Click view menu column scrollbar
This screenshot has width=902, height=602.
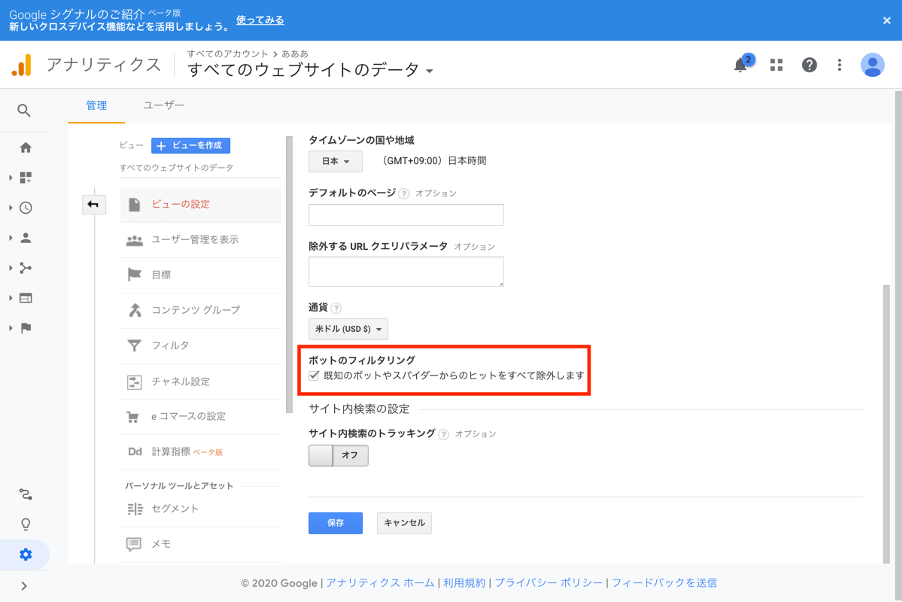(289, 275)
